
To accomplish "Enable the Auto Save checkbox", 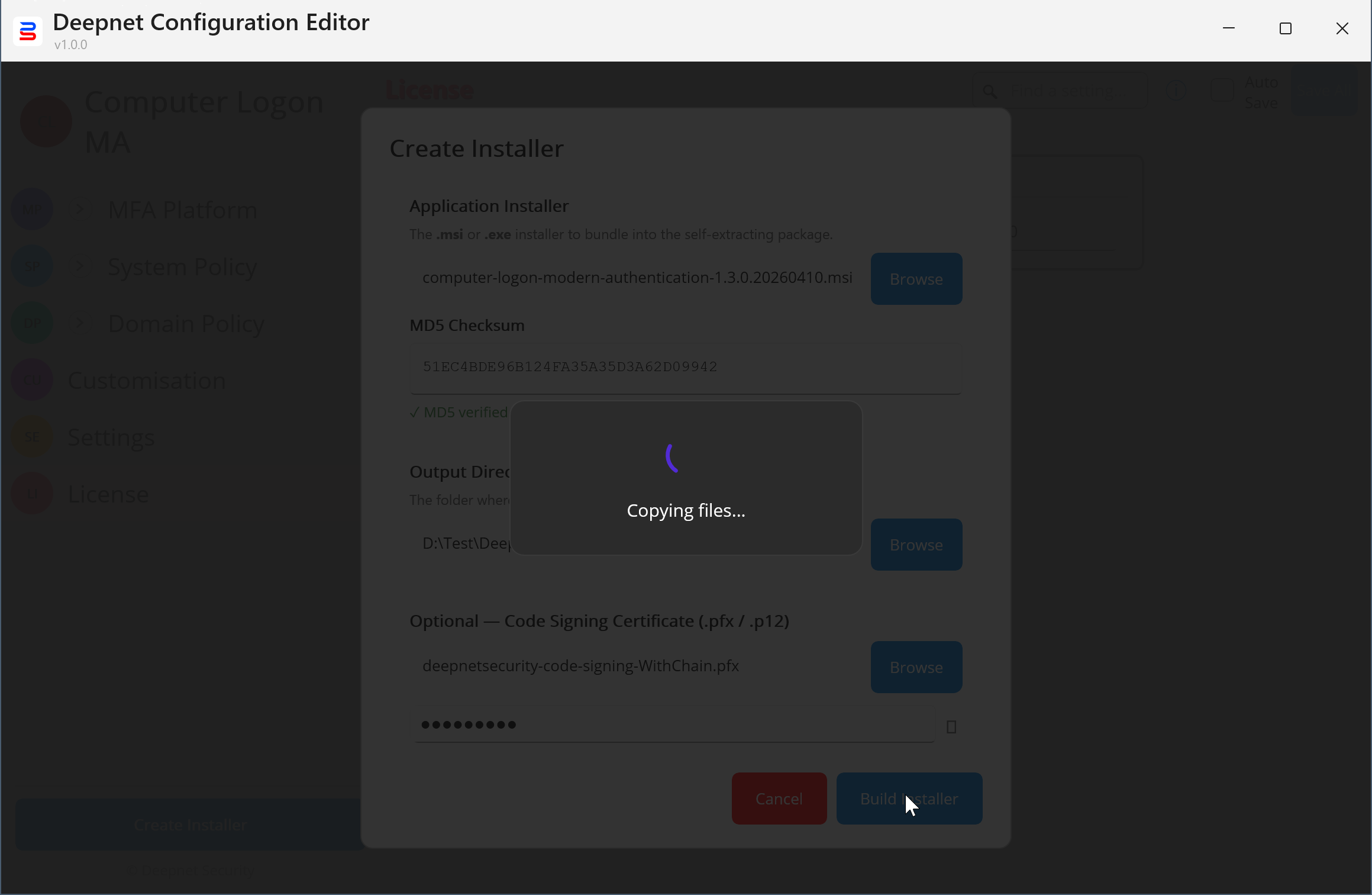I will click(x=1222, y=91).
